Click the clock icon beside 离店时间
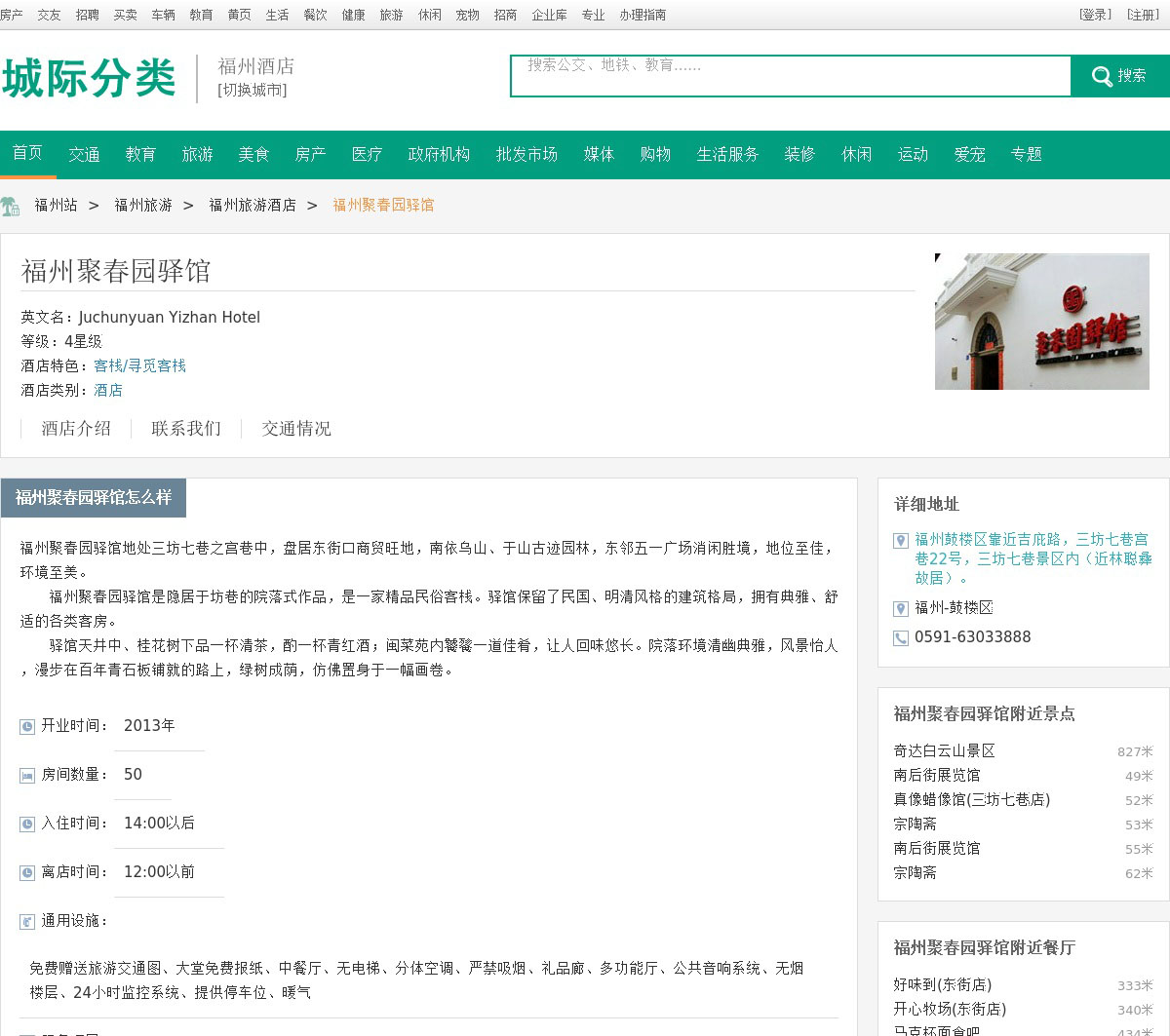The width and height of the screenshot is (1170, 1036). pyautogui.click(x=27, y=873)
